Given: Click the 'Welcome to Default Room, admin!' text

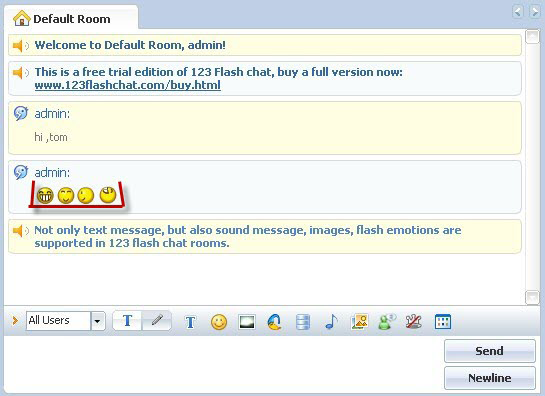Looking at the screenshot, I should (130, 45).
